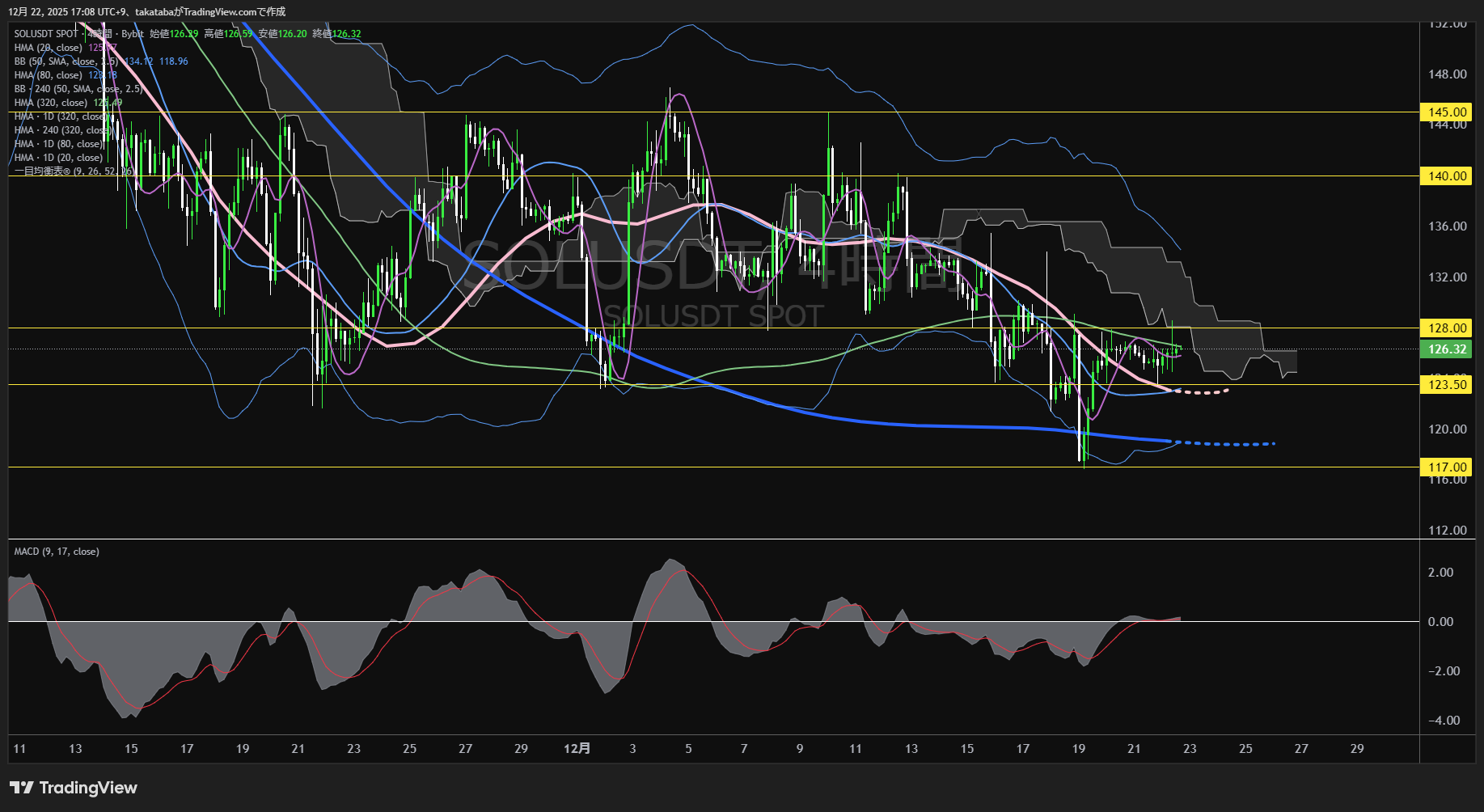Click the HMA · 1D (80, close) legend
The height and width of the screenshot is (812, 1484).
coord(58,144)
